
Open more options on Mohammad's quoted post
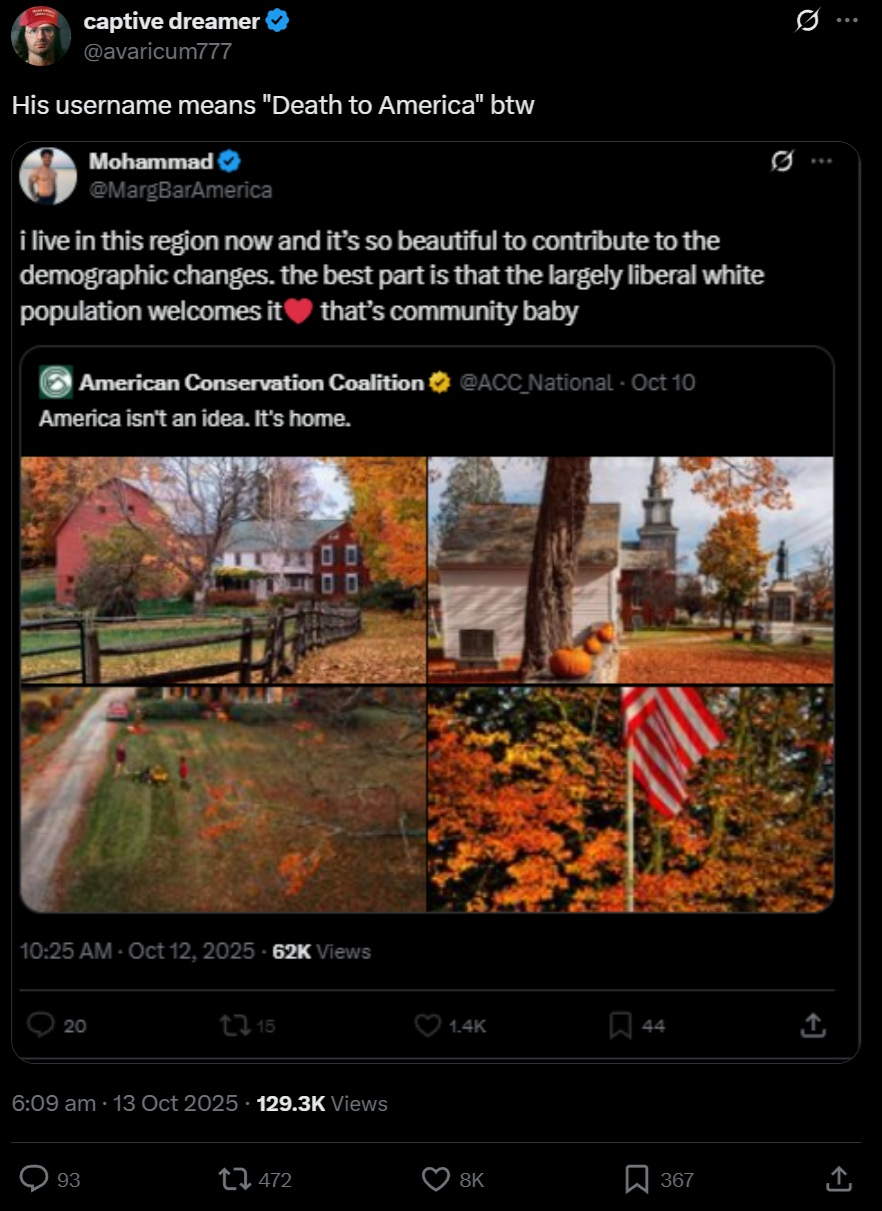(821, 161)
